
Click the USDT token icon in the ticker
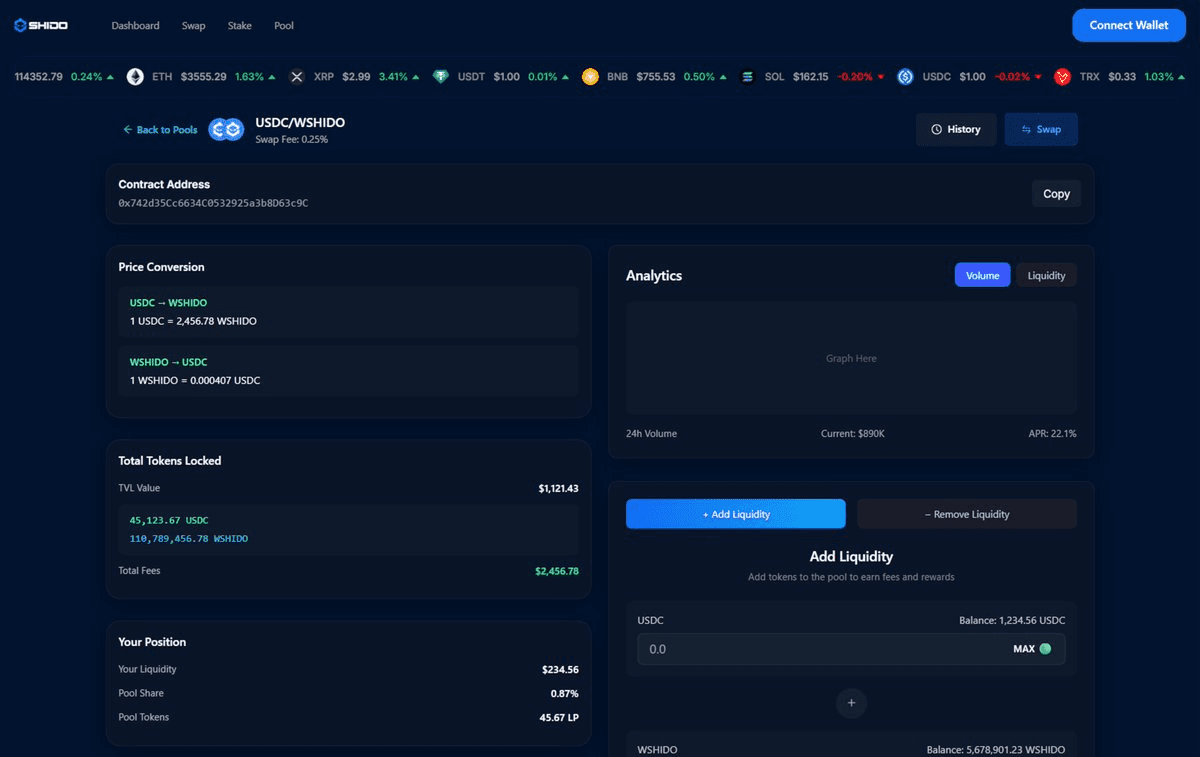point(441,75)
